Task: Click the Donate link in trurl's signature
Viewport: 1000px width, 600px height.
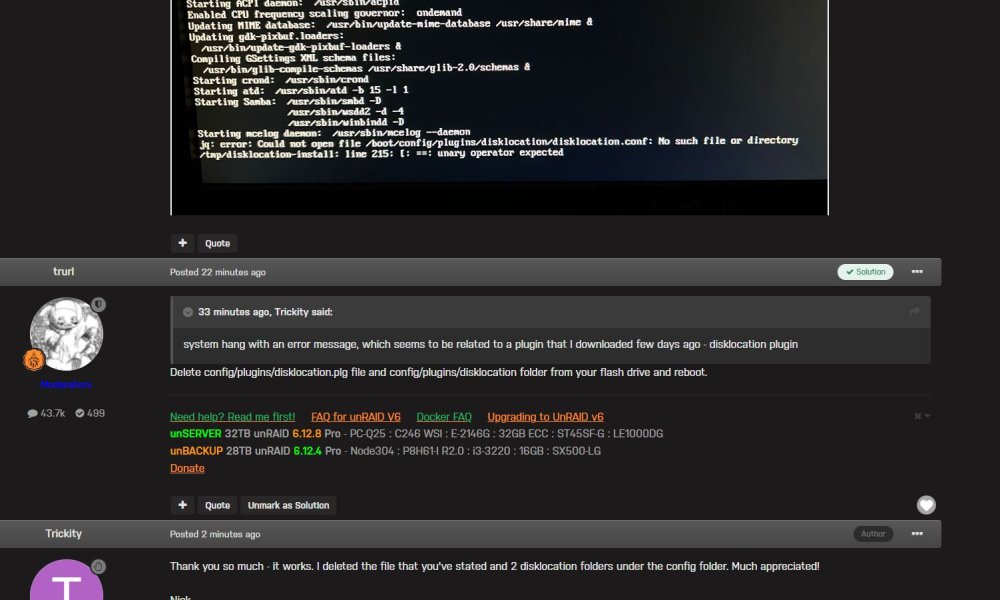Action: (187, 468)
